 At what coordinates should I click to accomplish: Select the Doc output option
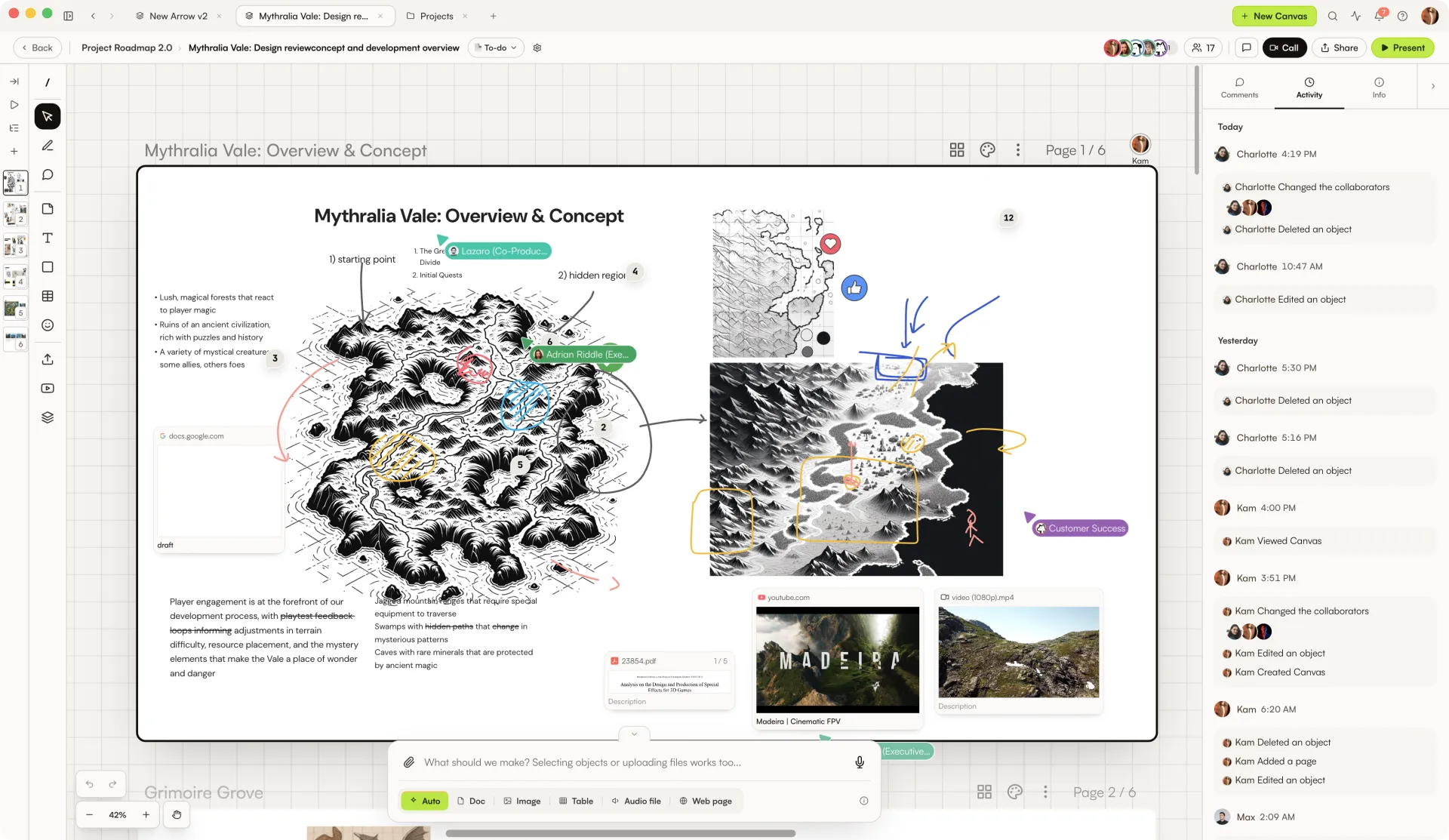(x=471, y=801)
